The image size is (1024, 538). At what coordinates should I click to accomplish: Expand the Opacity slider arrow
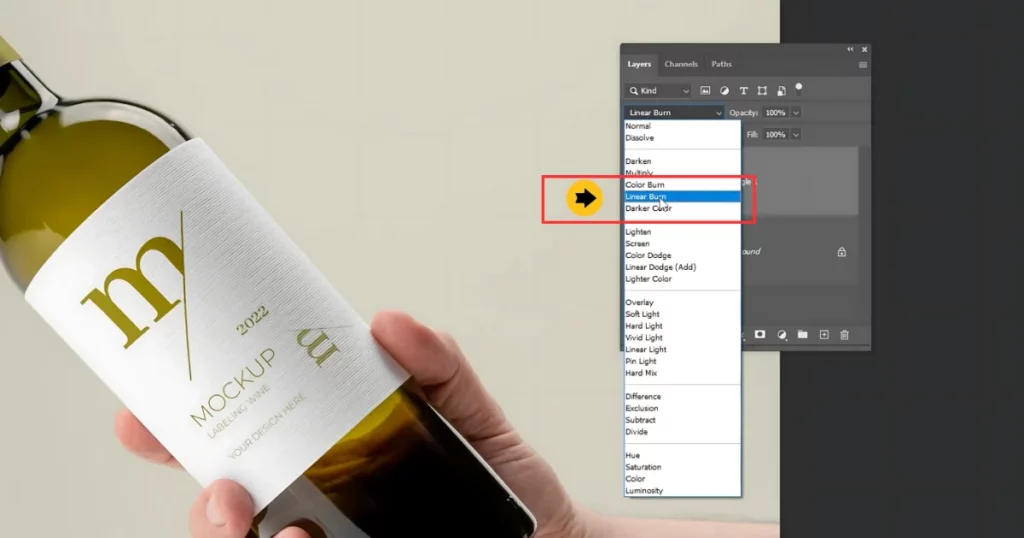click(795, 113)
